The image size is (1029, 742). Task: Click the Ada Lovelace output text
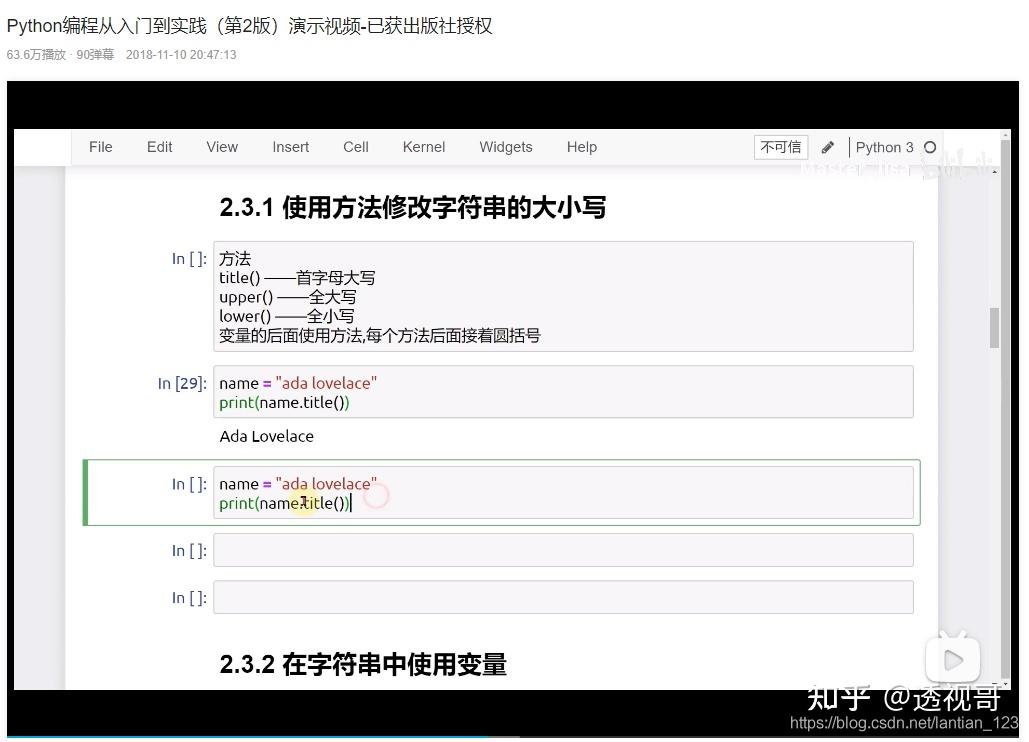point(266,436)
